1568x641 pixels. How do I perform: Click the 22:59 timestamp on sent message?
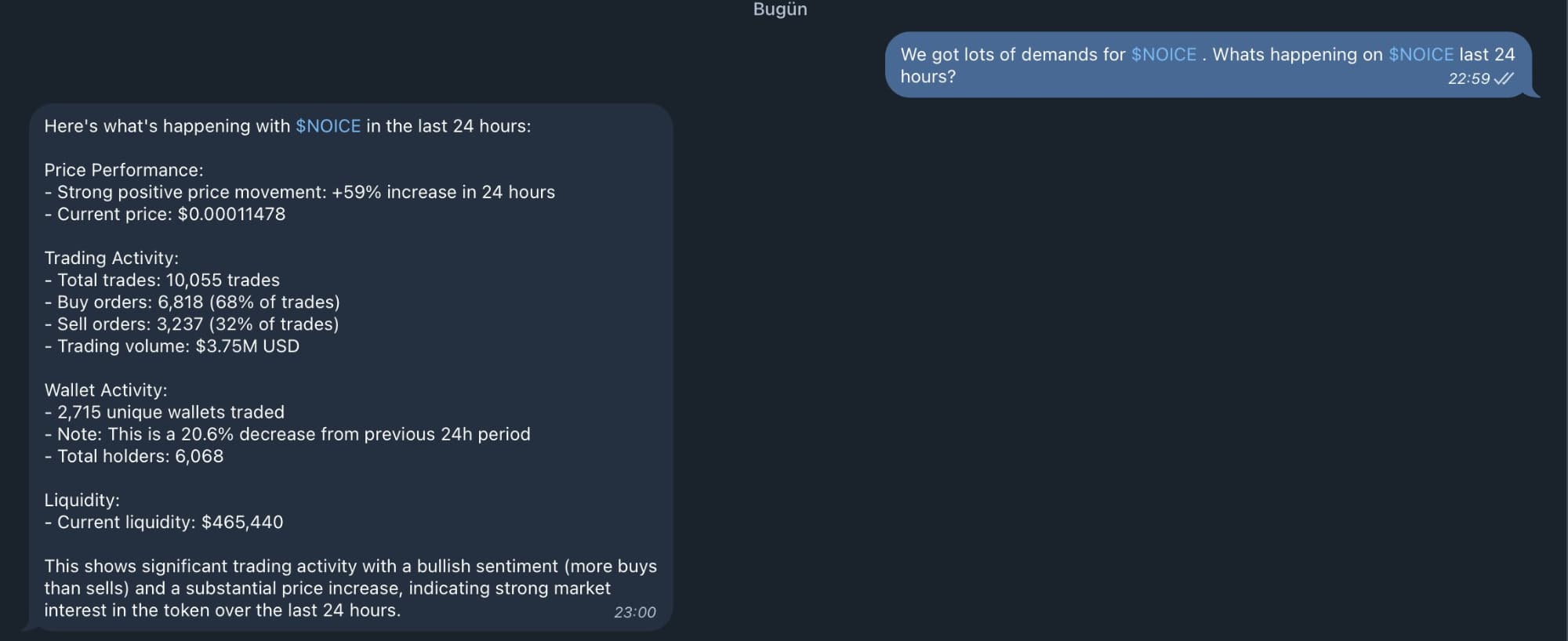pyautogui.click(x=1468, y=78)
